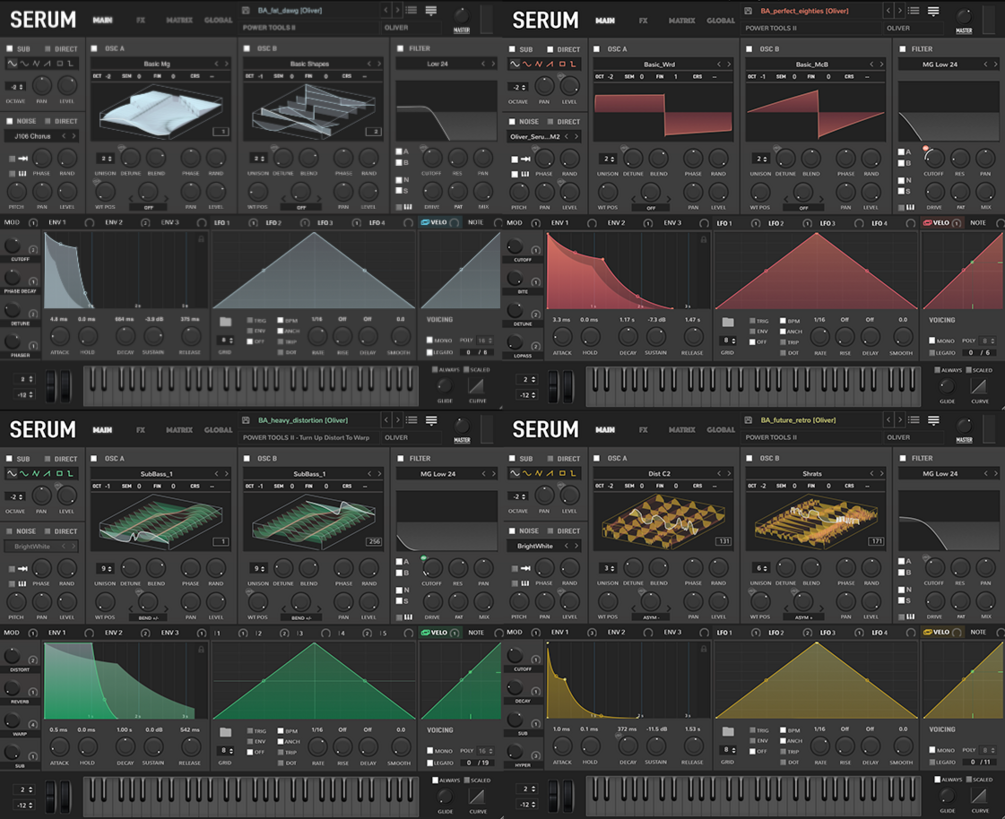Open the hamburger menu icon in BA_heavy_distortion

[431, 420]
